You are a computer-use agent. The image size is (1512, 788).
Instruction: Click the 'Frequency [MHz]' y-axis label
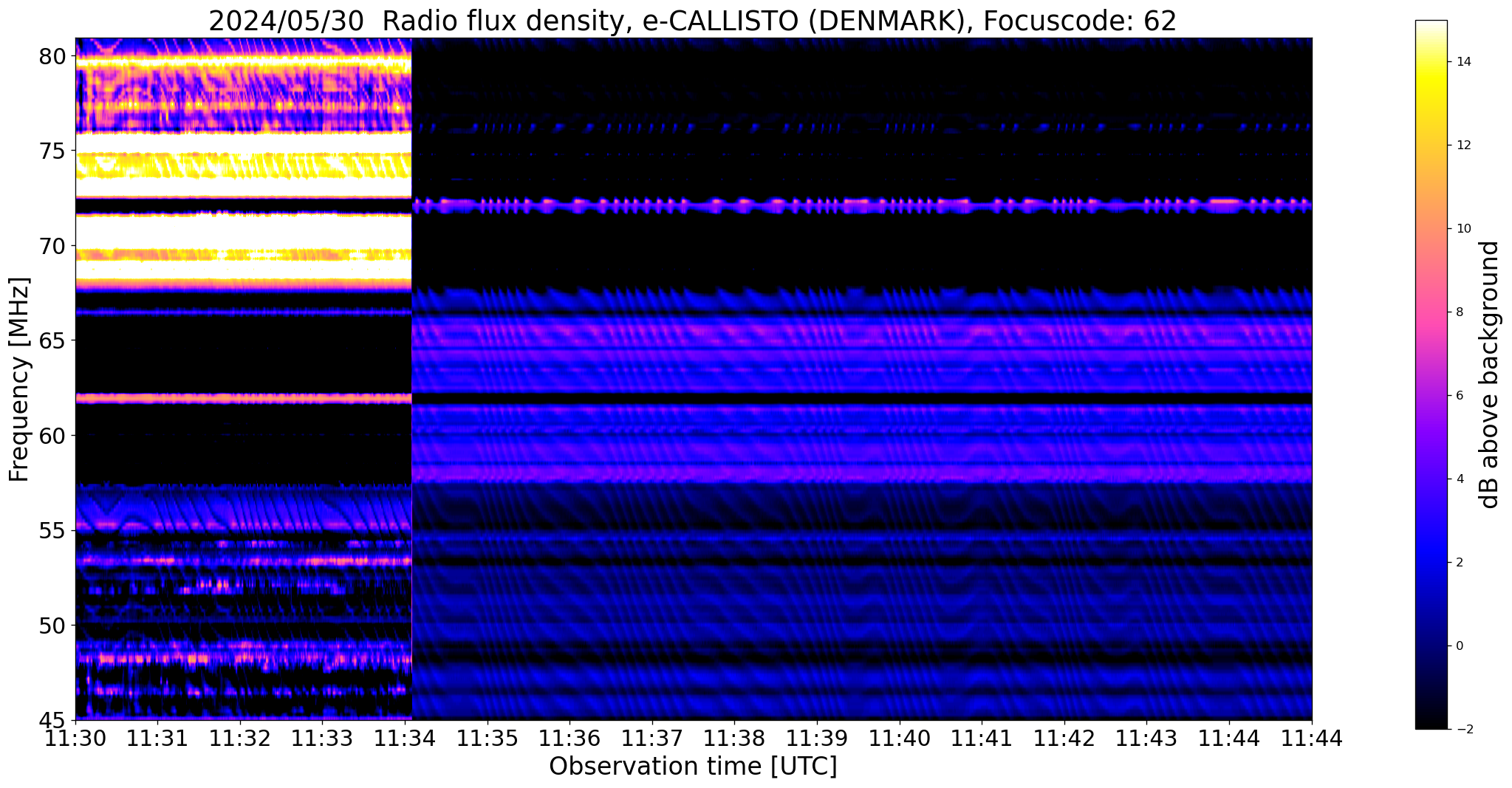click(x=19, y=379)
